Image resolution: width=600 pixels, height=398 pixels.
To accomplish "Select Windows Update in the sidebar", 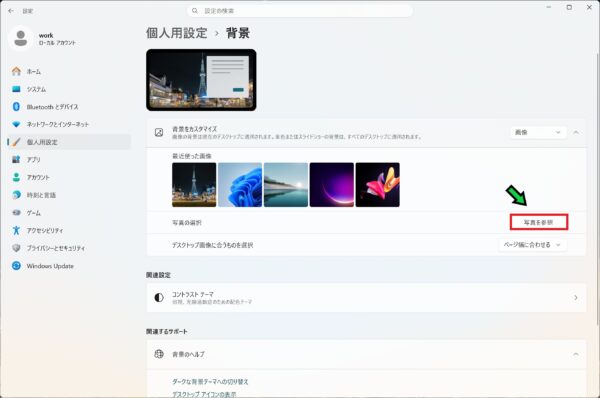I will pyautogui.click(x=69, y=266).
